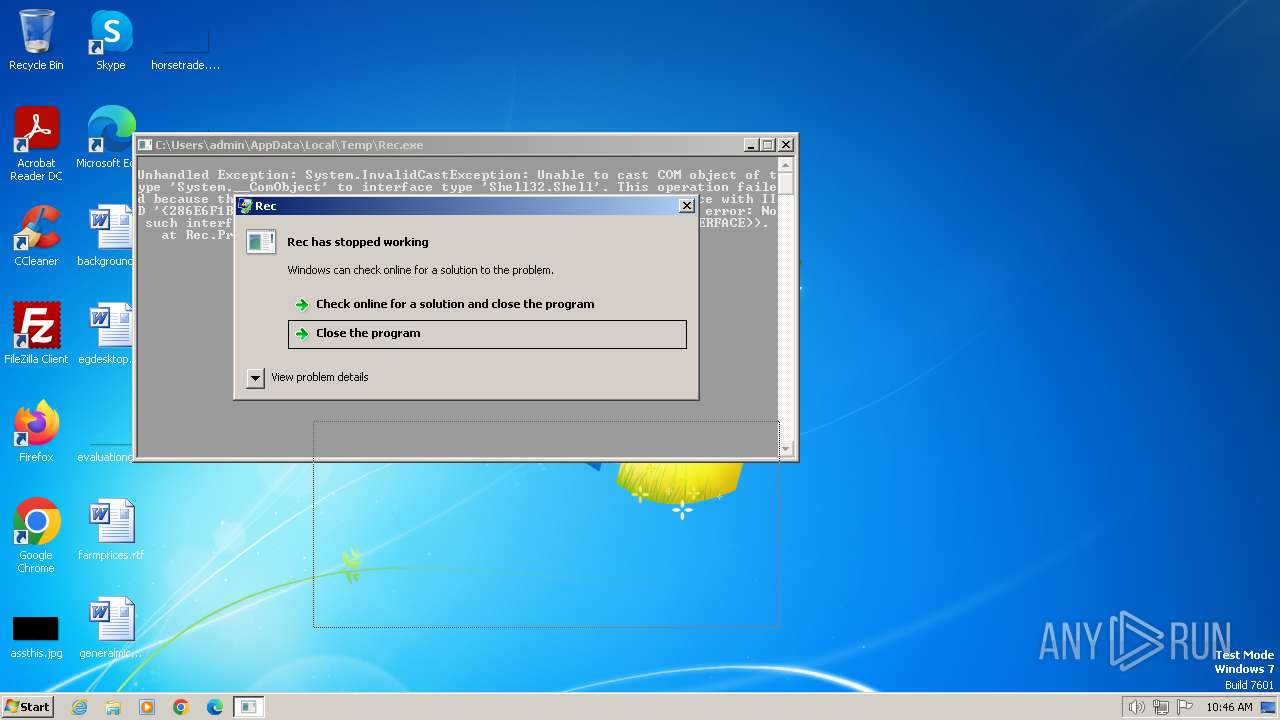
Task: Open Edge from taskbar
Action: (x=215, y=707)
